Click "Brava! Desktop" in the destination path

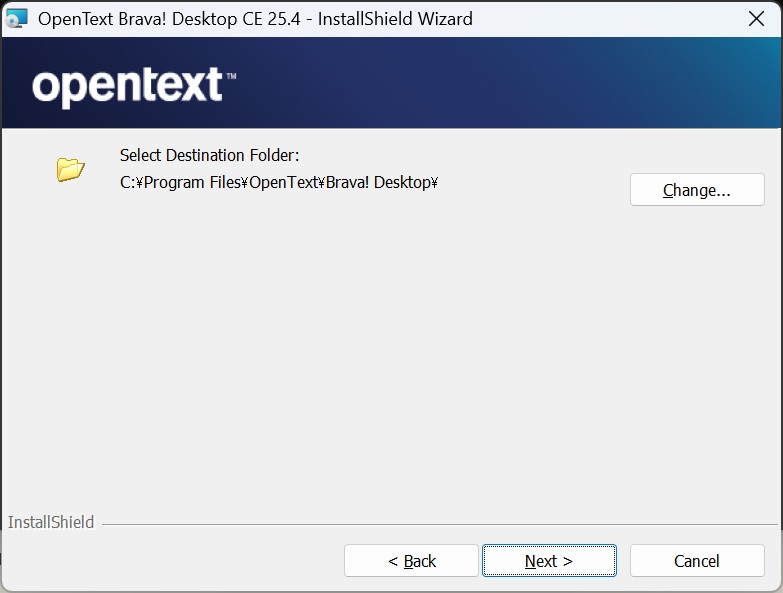[380, 182]
